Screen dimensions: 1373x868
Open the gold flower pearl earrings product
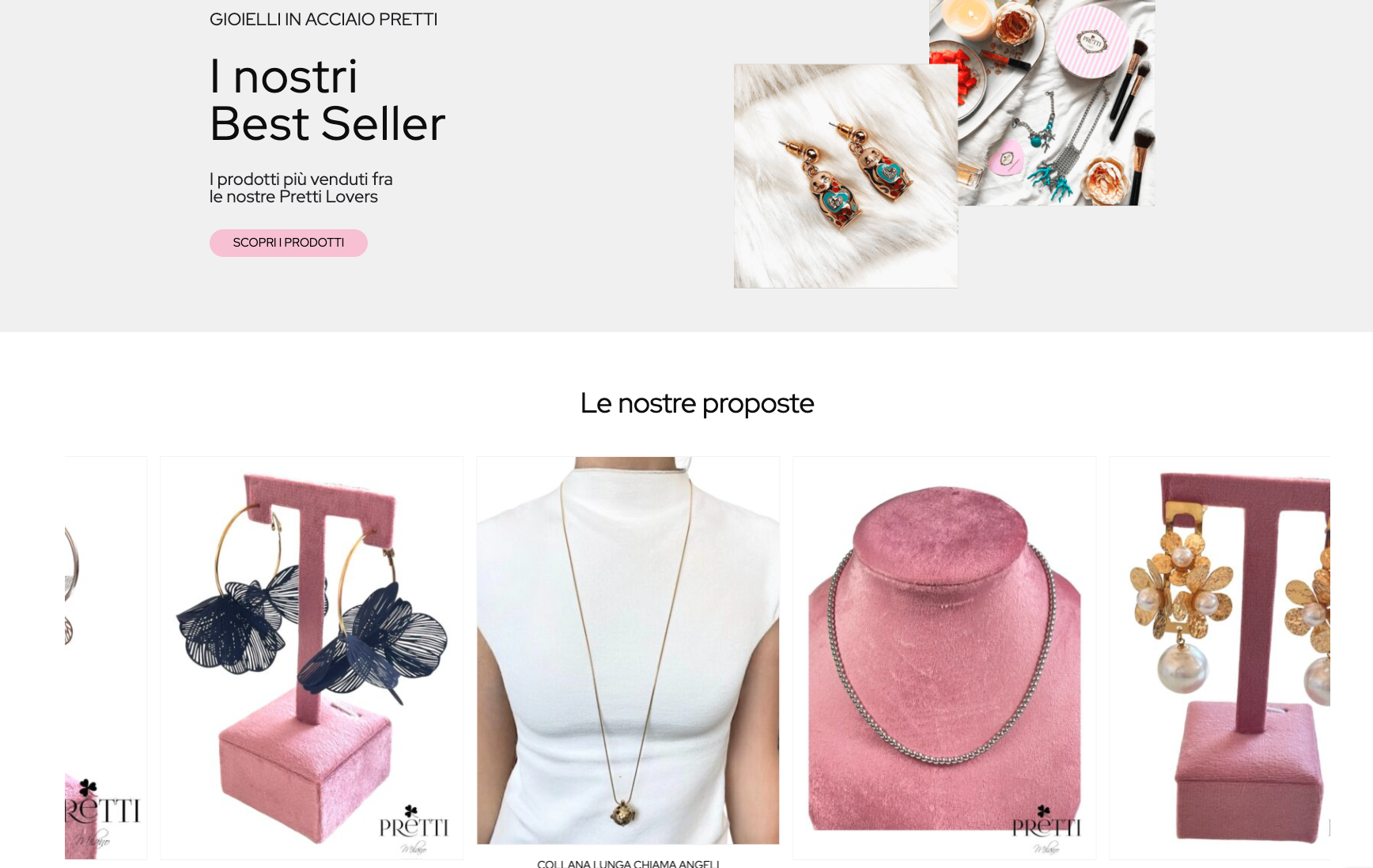coord(1220,658)
